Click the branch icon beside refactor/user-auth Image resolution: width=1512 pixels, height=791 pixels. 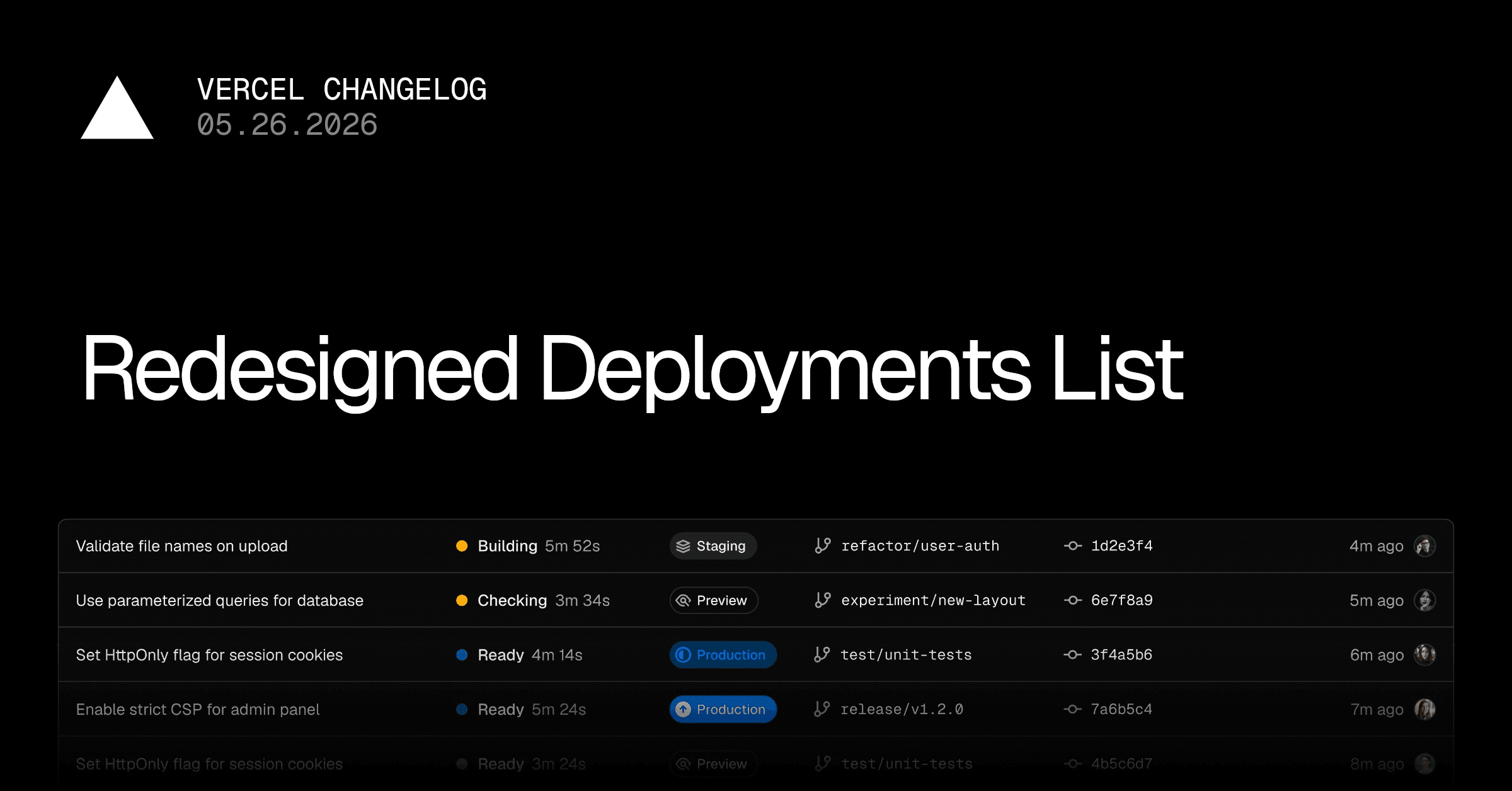click(822, 545)
